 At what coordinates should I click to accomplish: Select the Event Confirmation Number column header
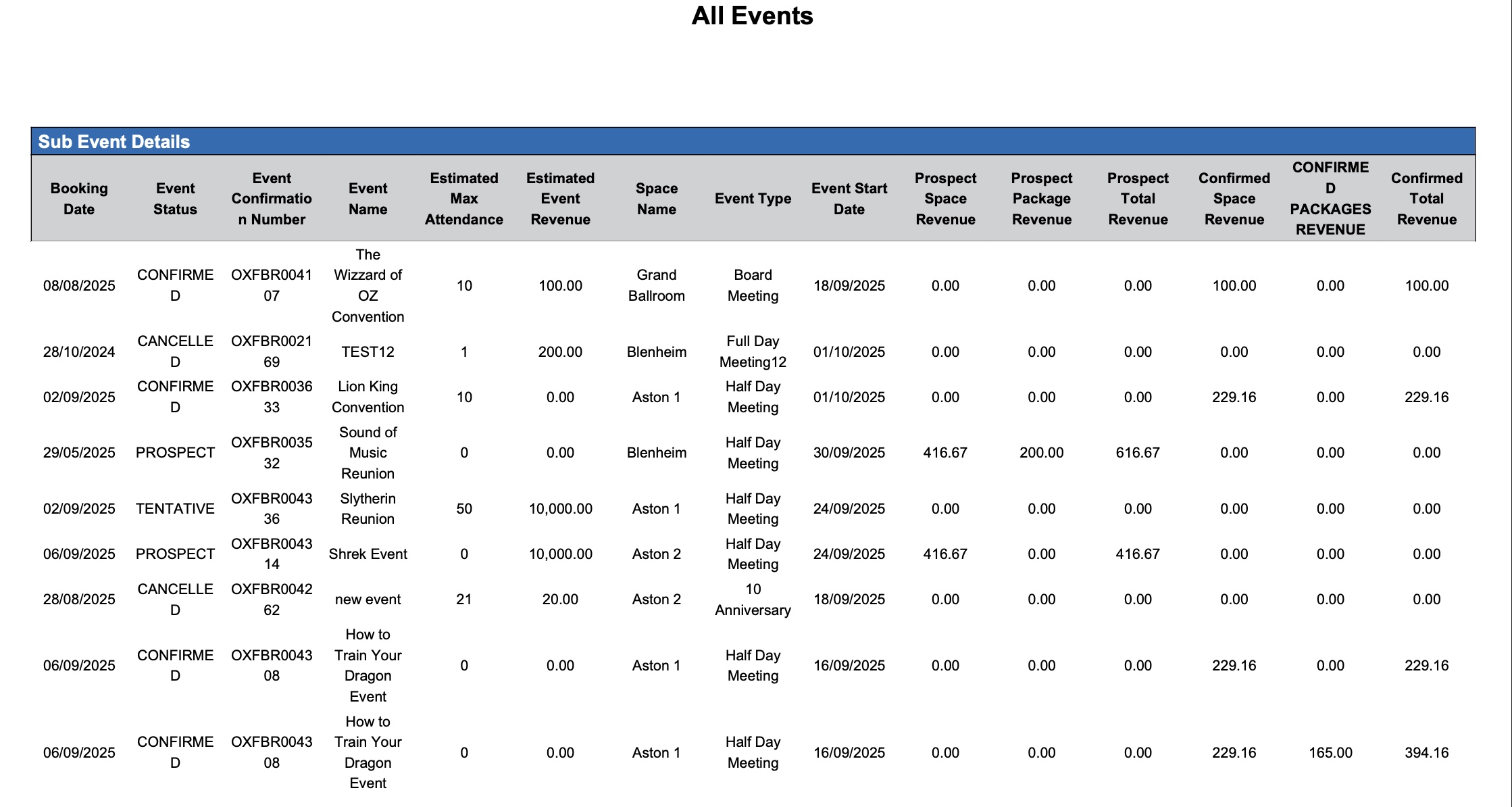(x=272, y=199)
